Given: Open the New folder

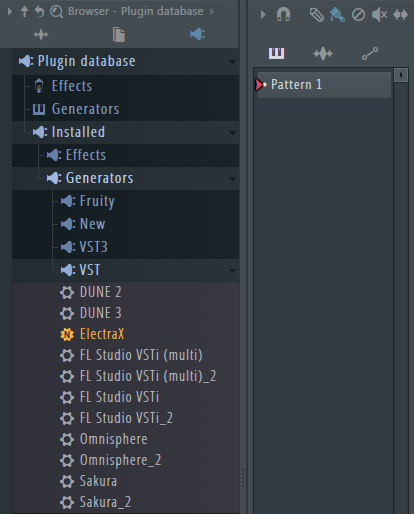Looking at the screenshot, I should tap(125, 224).
